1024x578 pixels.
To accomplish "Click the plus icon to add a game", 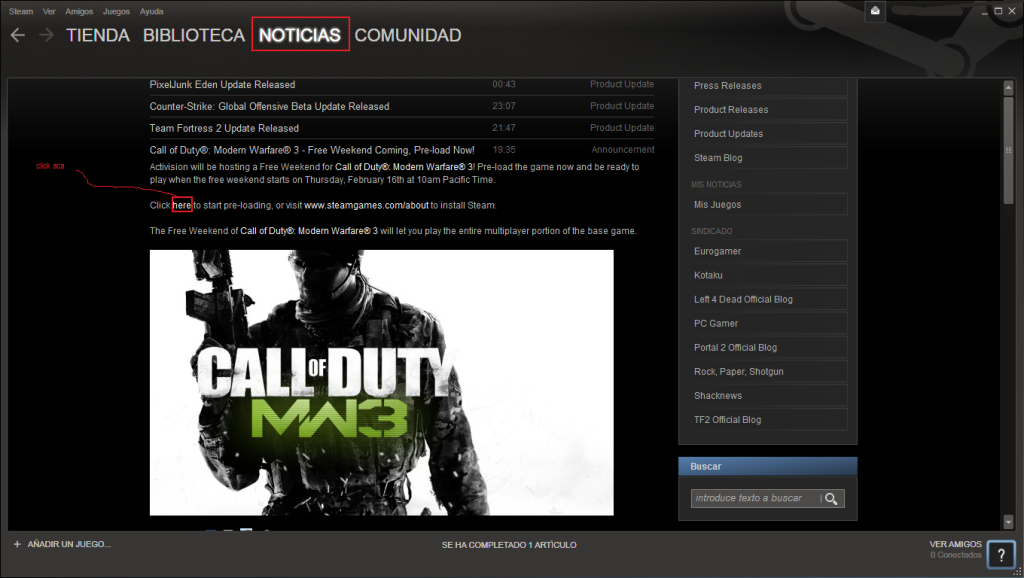I will 17,544.
